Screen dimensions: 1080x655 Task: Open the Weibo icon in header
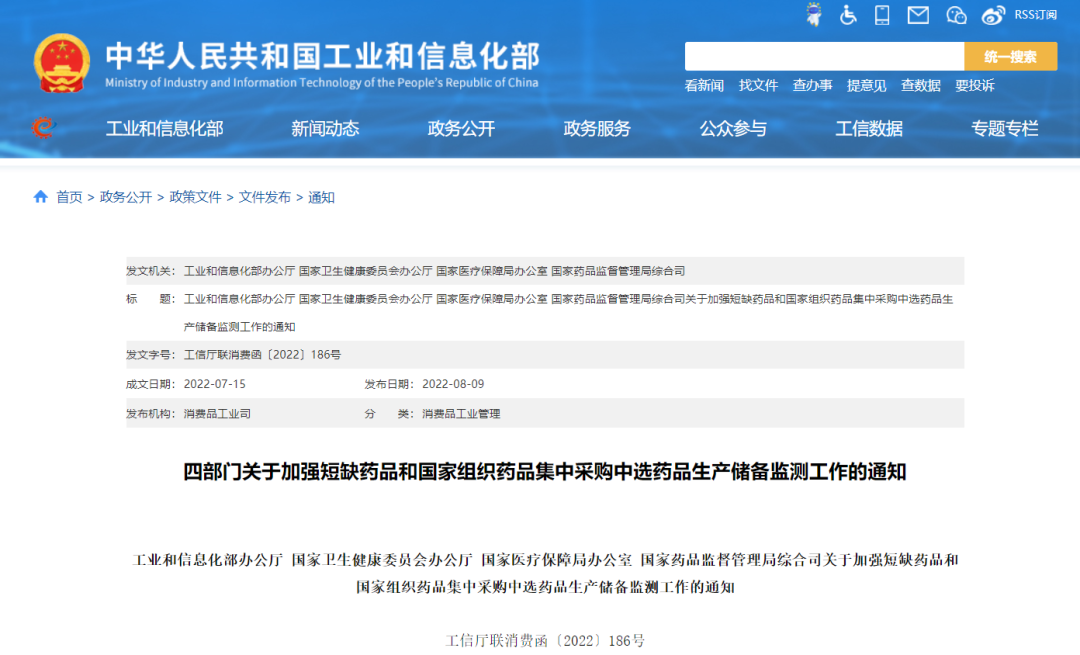993,14
